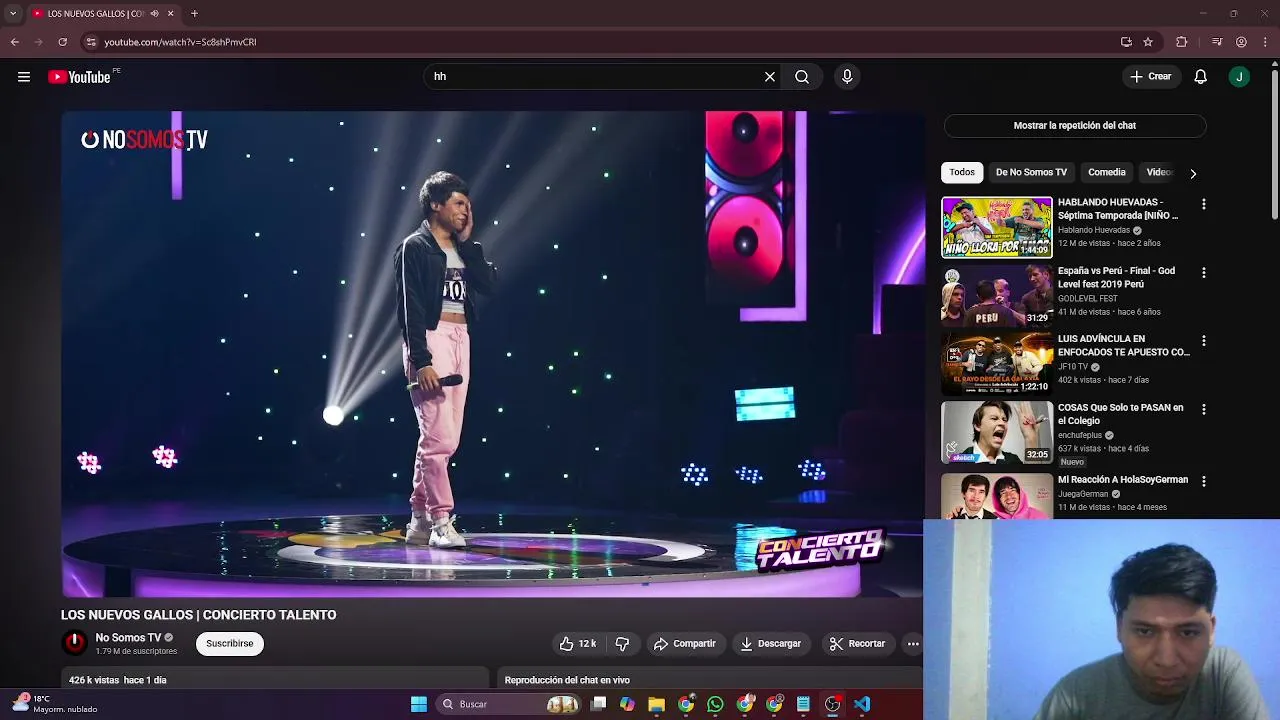
Task: Open the No Somos TV channel name
Action: (128, 638)
